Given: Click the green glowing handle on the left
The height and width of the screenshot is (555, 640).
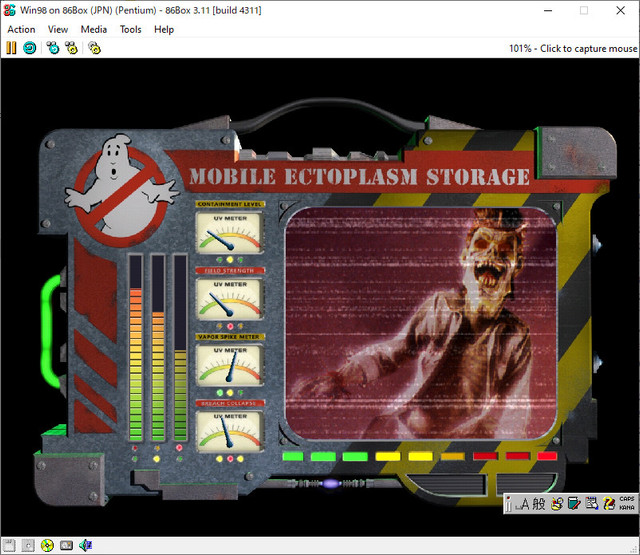Looking at the screenshot, I should tap(51, 331).
